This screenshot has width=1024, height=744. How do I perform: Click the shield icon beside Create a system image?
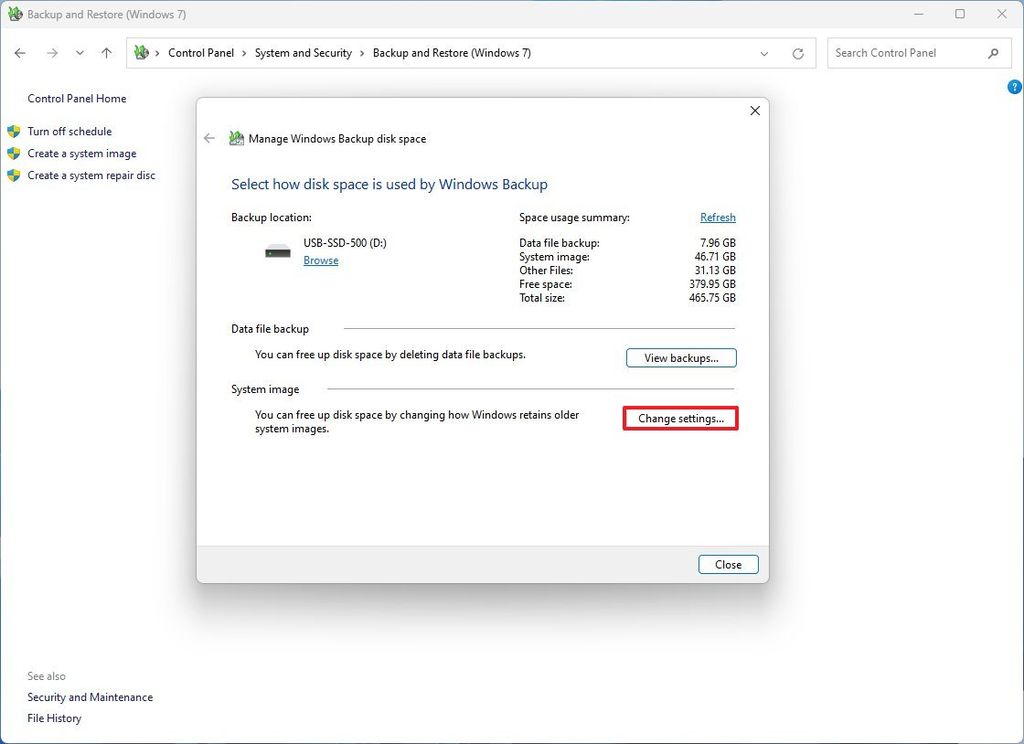pos(14,153)
